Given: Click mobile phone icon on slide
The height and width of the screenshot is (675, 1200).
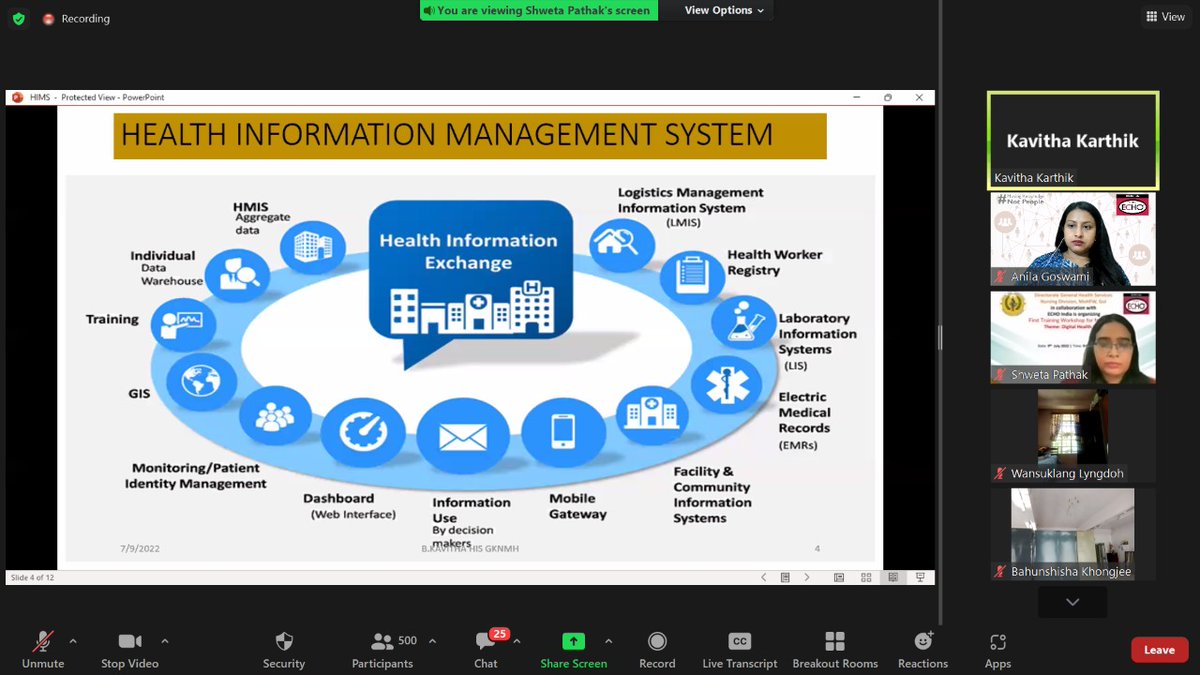Looking at the screenshot, I should click(563, 432).
